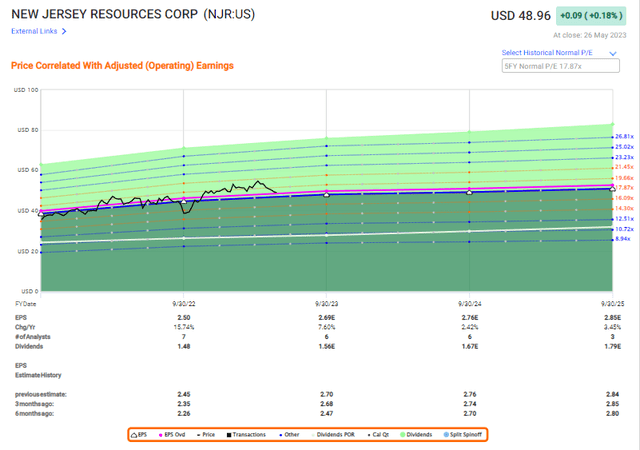Click the EPS value 2.50
Viewport: 640px width, 450px height.
[x=184, y=318]
